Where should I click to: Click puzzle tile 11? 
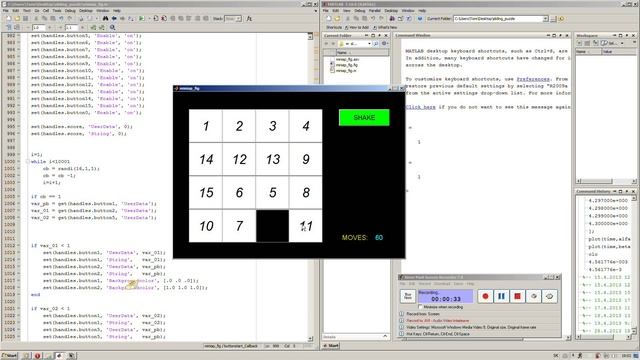coord(306,226)
